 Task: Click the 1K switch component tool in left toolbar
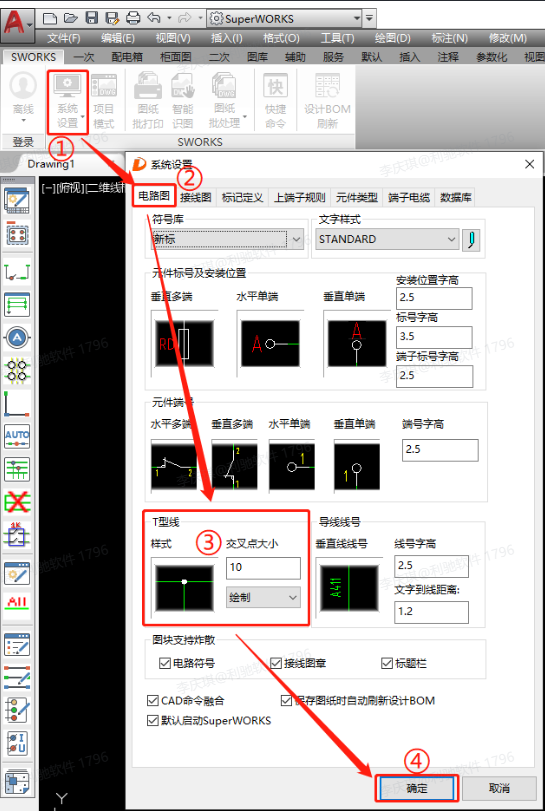(x=17, y=534)
